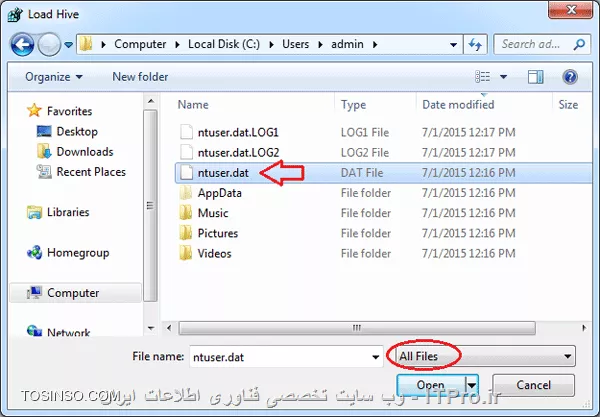This screenshot has height=417, width=600.
Task: Select the AppData folder
Action: click(x=219, y=193)
